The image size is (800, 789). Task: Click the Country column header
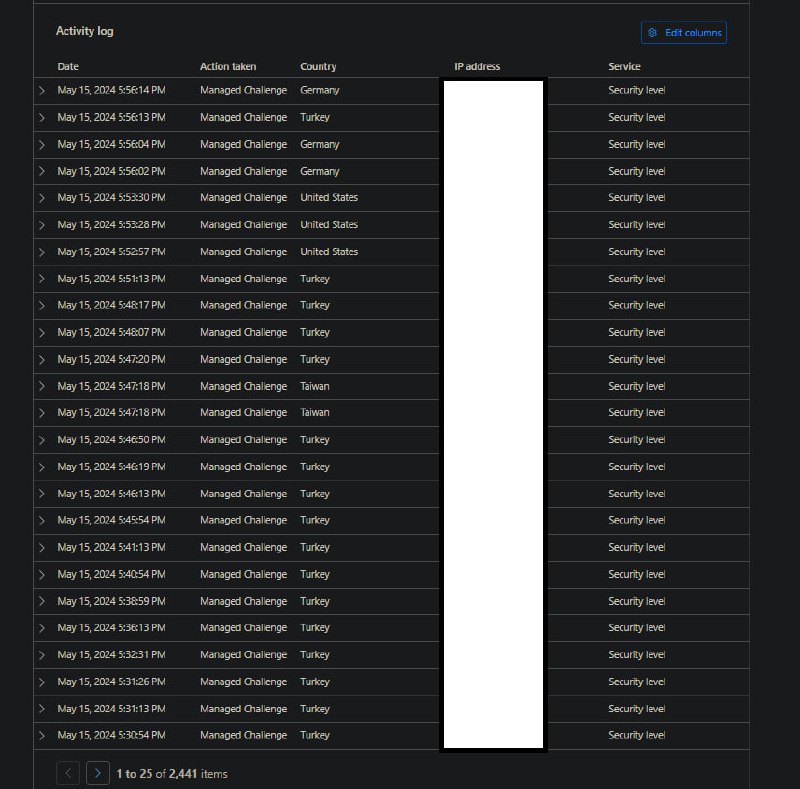tap(318, 66)
